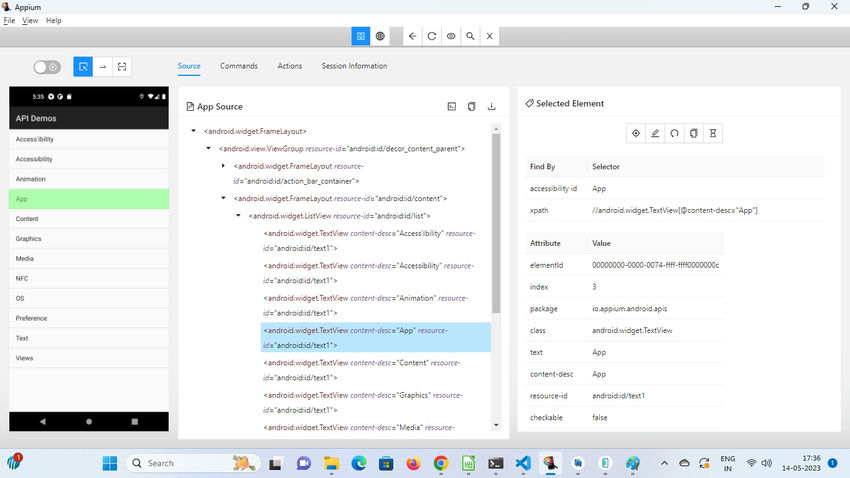The width and height of the screenshot is (850, 478).
Task: Open Google Chrome from taskbar
Action: pos(441,463)
